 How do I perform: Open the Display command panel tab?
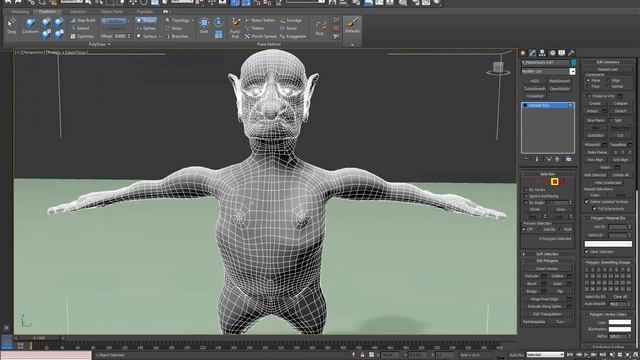[x=562, y=53]
